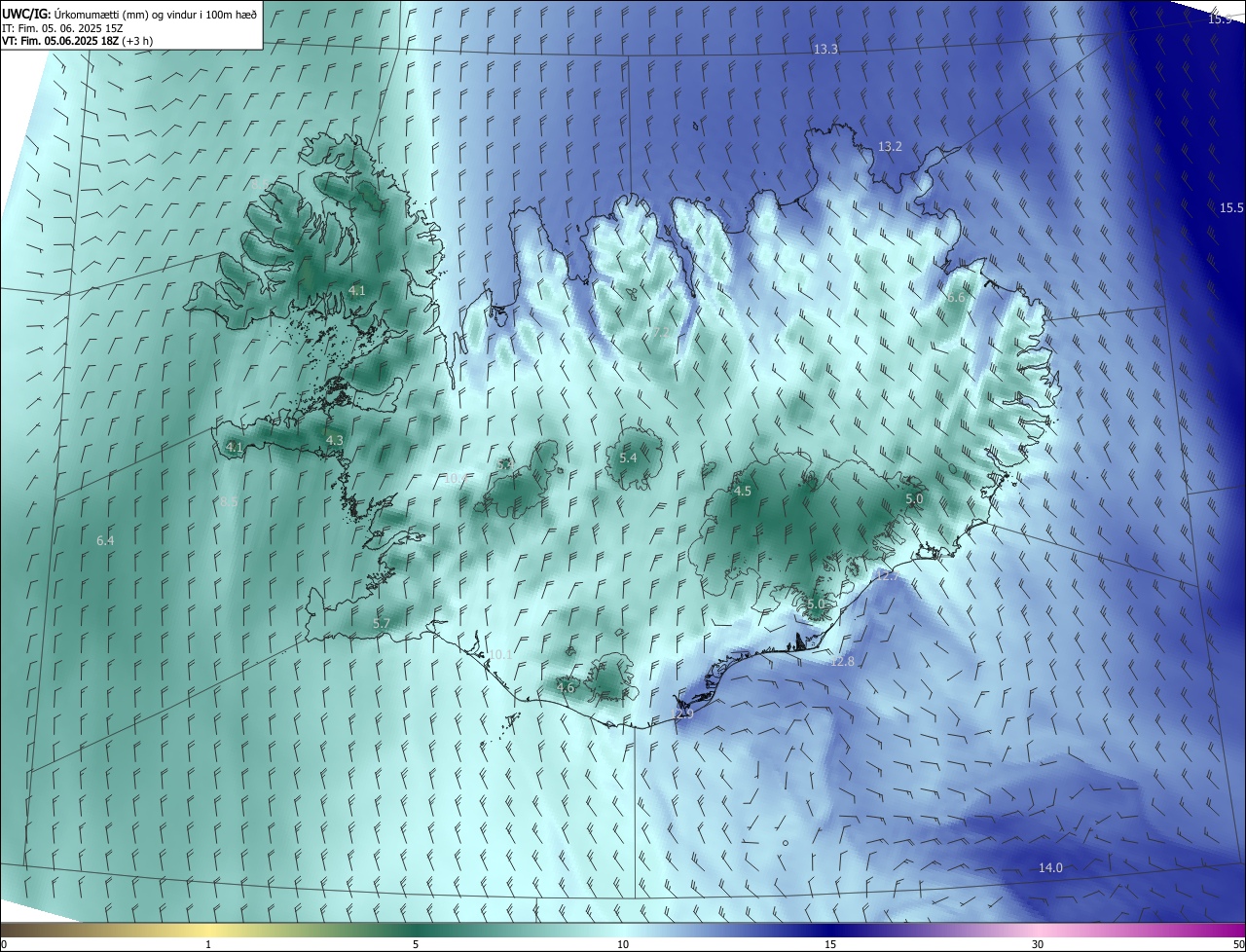Select the 12.9 value label
1246x952 pixels.
tap(681, 714)
